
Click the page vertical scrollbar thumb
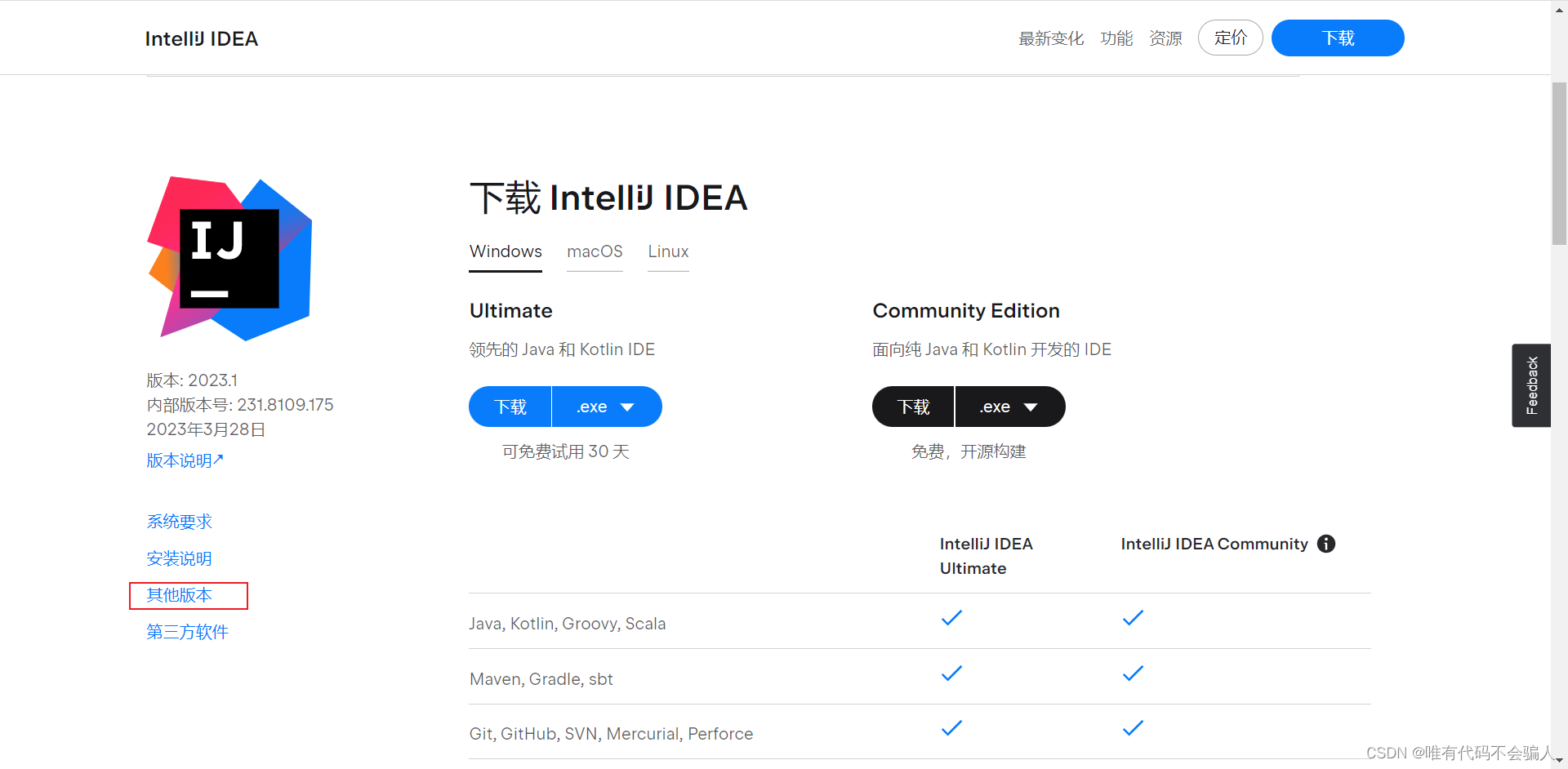[x=1559, y=163]
